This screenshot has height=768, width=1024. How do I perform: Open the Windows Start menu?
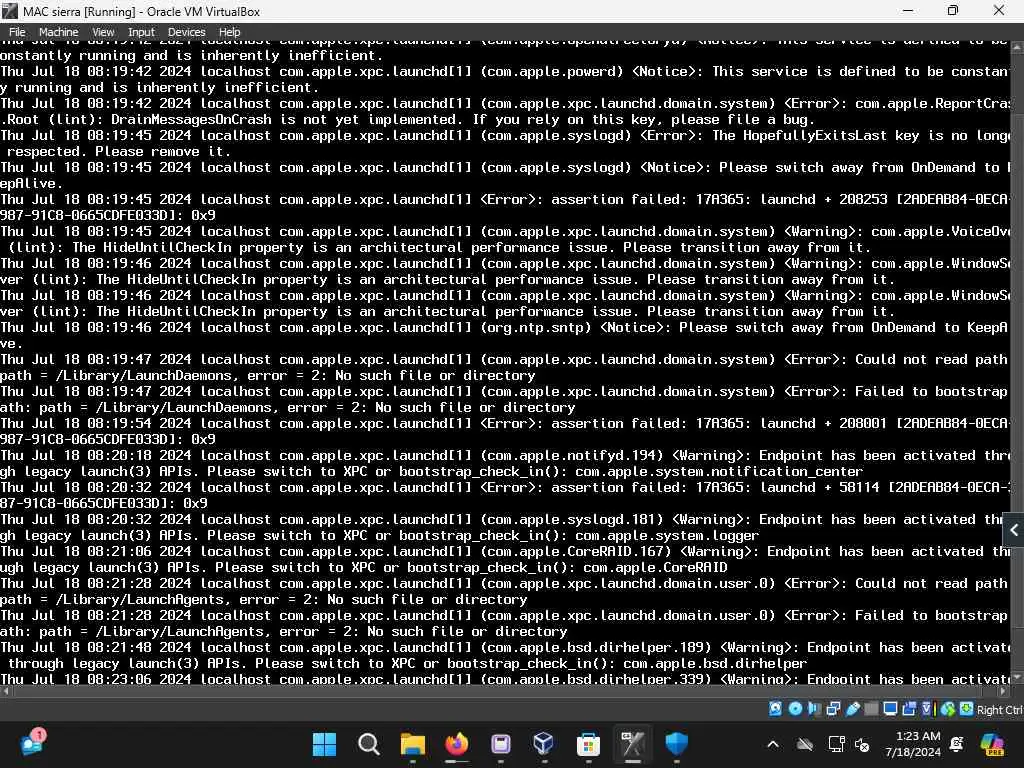coord(325,744)
